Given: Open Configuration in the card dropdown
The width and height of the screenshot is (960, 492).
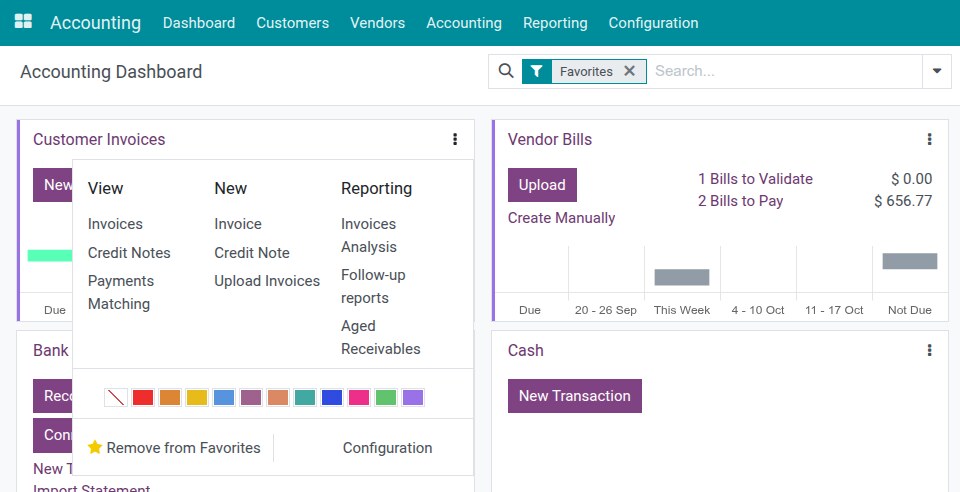Looking at the screenshot, I should 388,448.
